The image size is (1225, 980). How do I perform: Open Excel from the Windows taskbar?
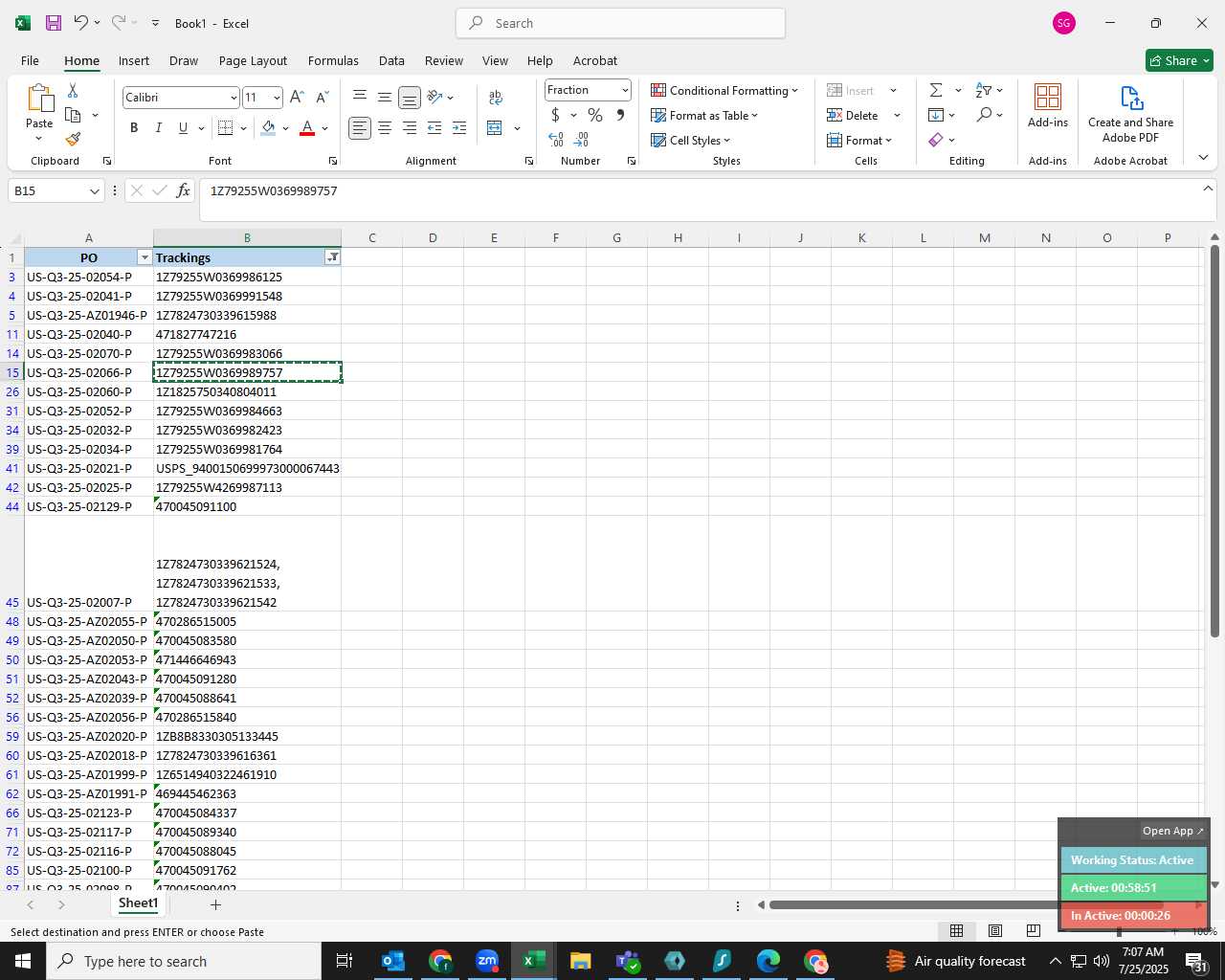533,961
